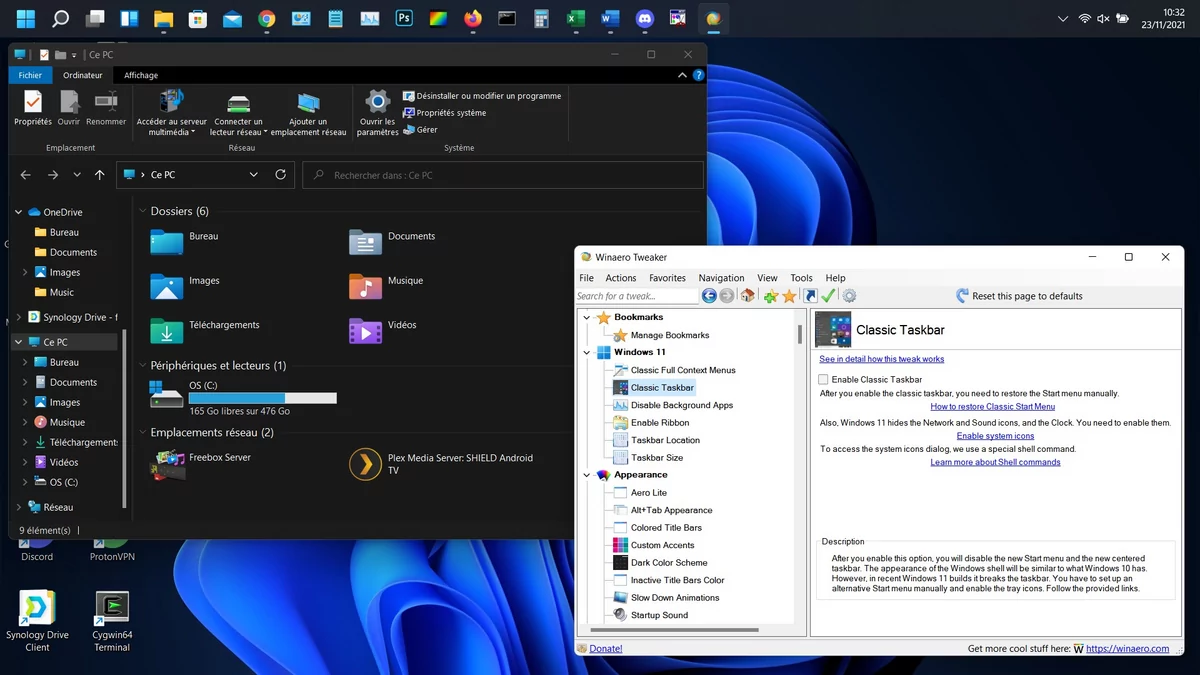The width and height of the screenshot is (1200, 675).
Task: Click the 'Search for a tweak' field
Action: pyautogui.click(x=637, y=296)
